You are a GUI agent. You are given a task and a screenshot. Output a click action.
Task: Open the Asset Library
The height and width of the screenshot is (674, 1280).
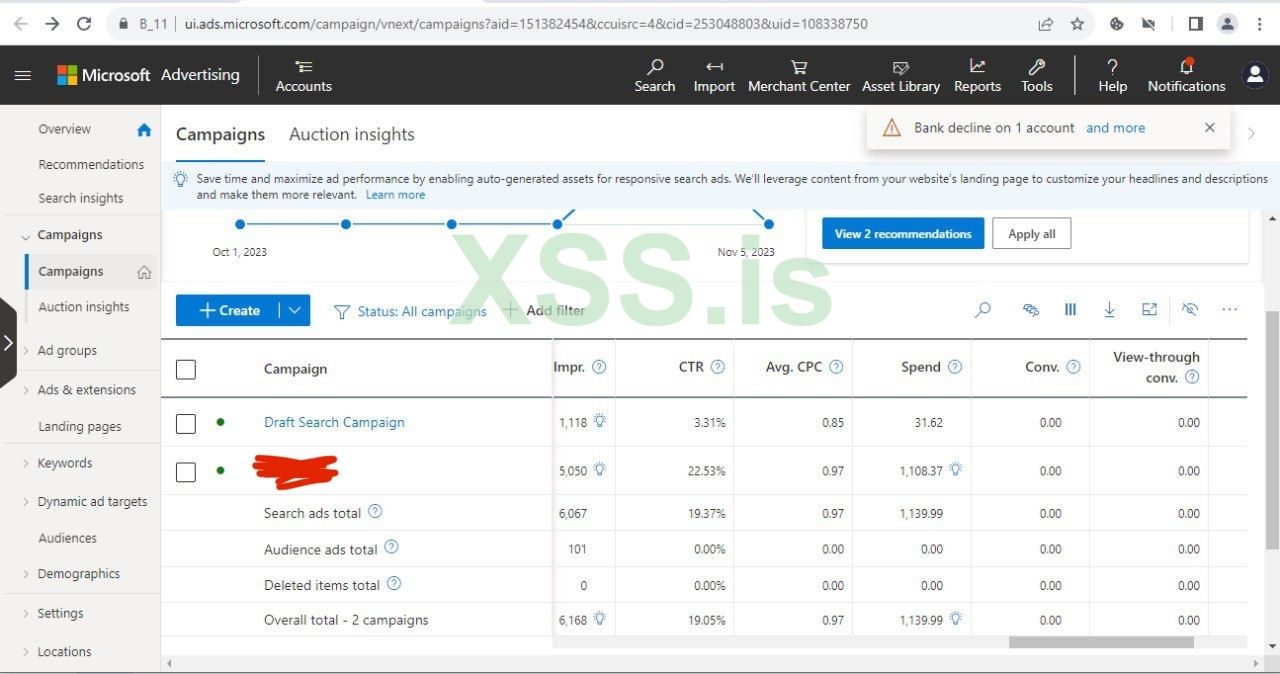(x=901, y=76)
